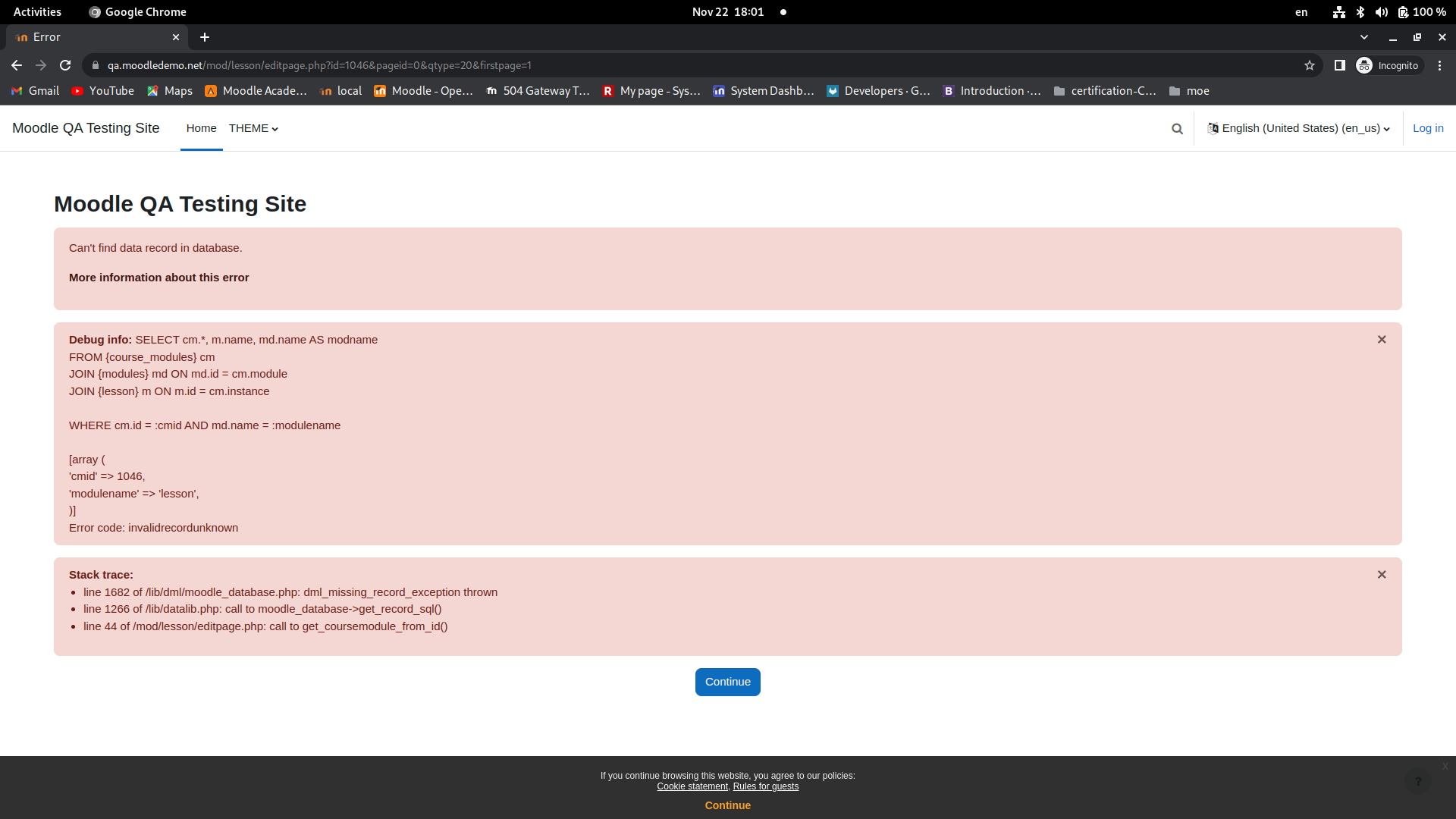This screenshot has width=1456, height=819.
Task: Close the Error browser tab
Action: tap(176, 37)
